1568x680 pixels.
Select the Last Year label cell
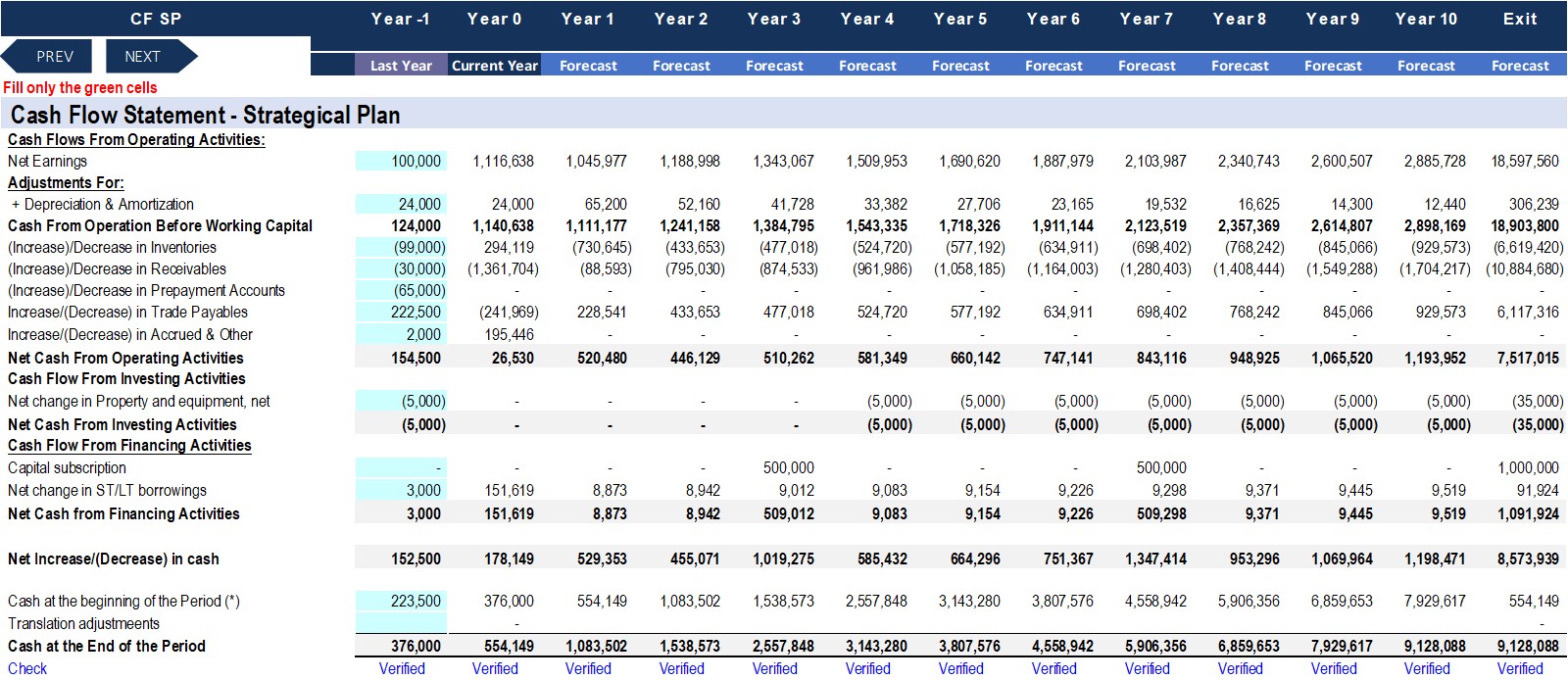[401, 66]
